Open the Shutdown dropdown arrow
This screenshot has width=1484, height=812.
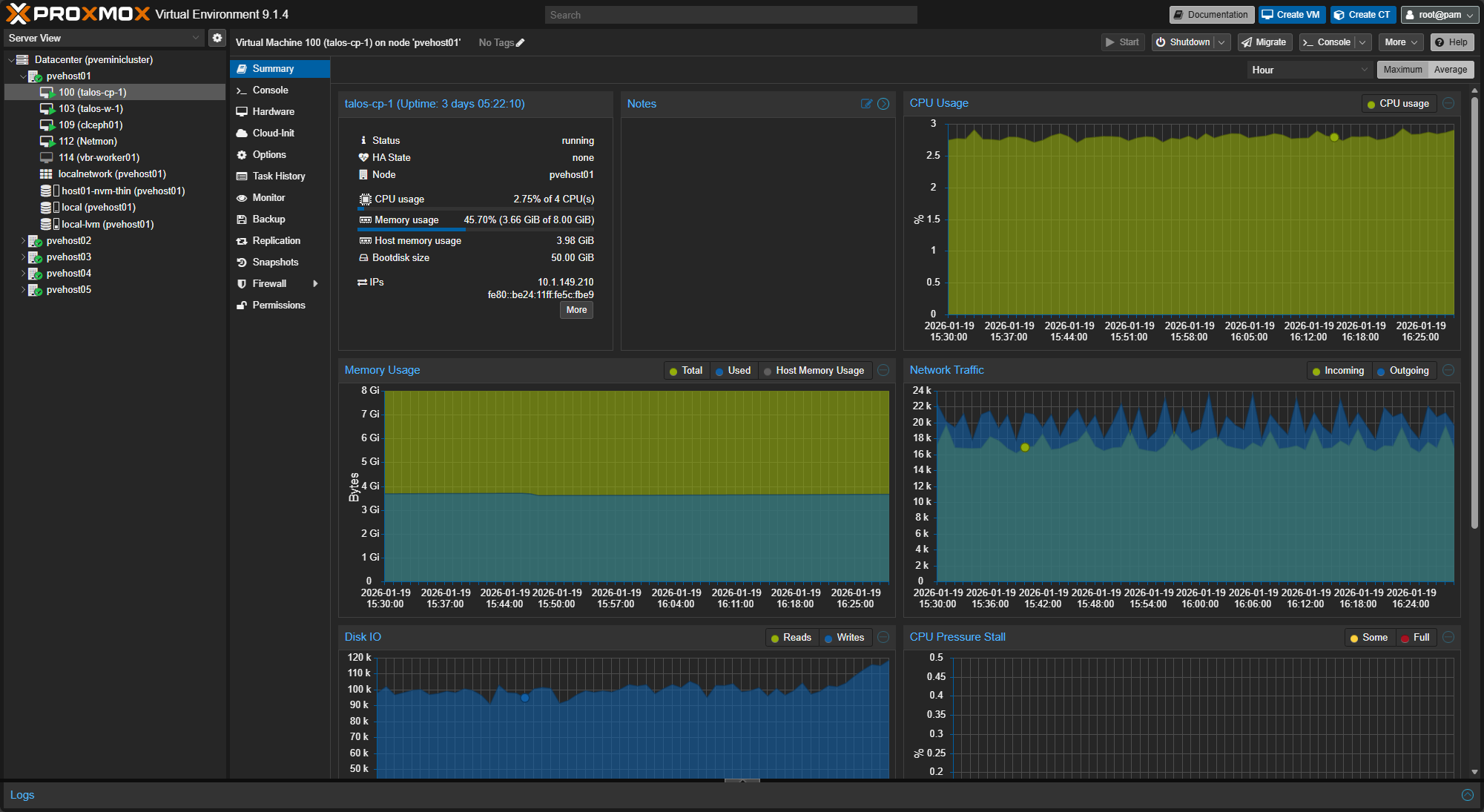click(1221, 42)
